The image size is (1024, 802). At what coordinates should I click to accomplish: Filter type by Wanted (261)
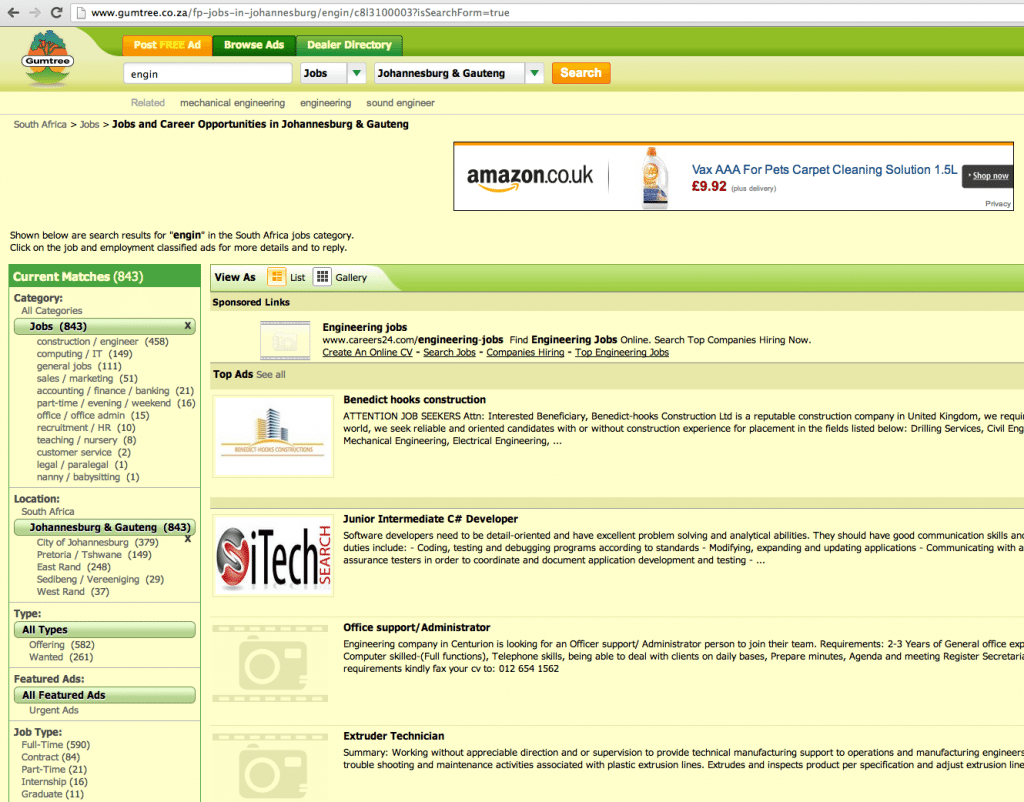click(x=61, y=657)
